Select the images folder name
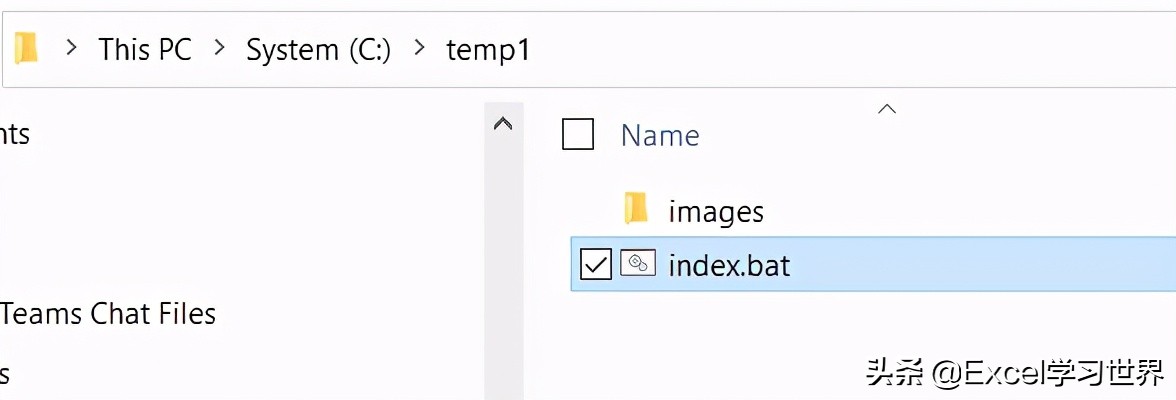This screenshot has height=400, width=1176. pos(716,211)
